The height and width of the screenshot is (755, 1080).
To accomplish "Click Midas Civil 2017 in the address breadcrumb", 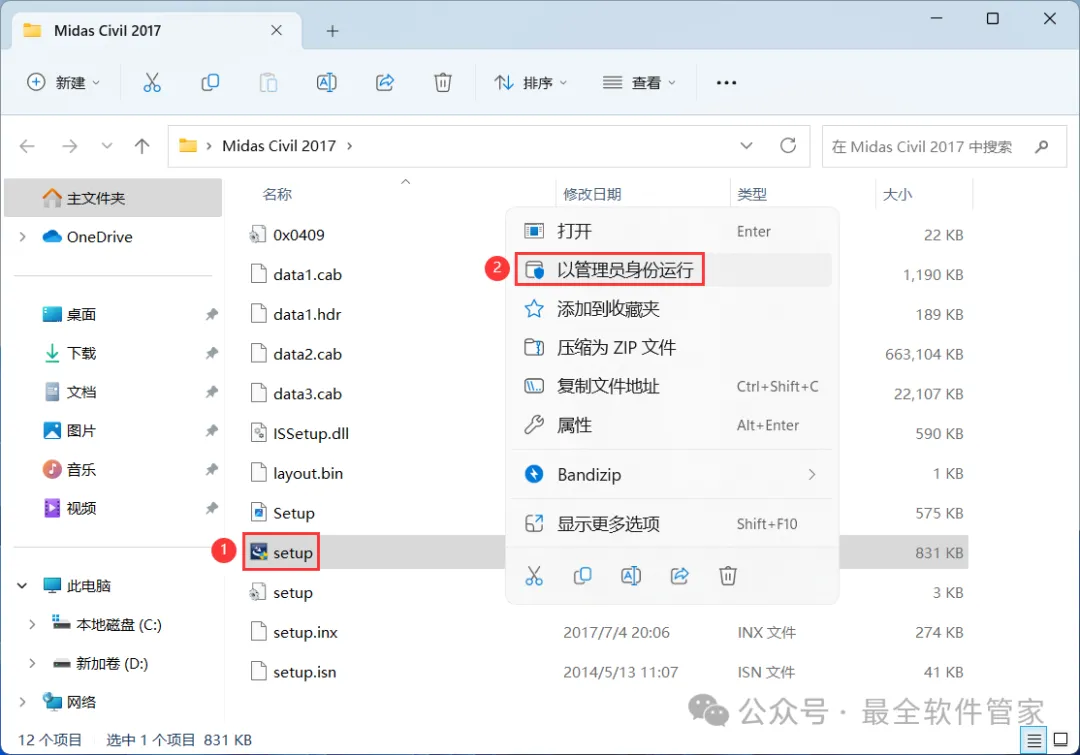I will click(279, 146).
